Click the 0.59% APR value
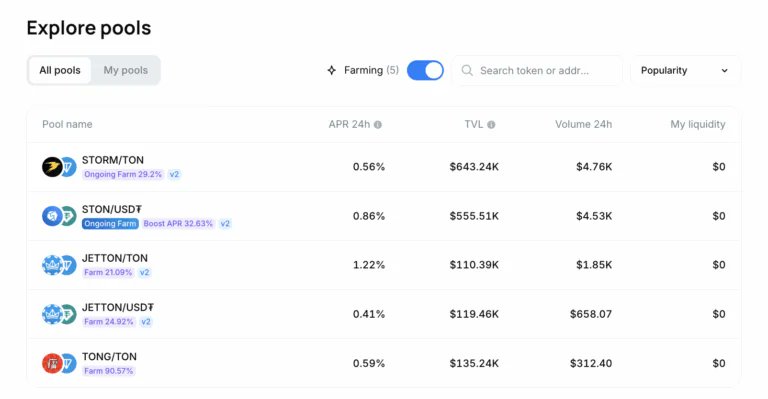The image size is (768, 399). coord(369,363)
